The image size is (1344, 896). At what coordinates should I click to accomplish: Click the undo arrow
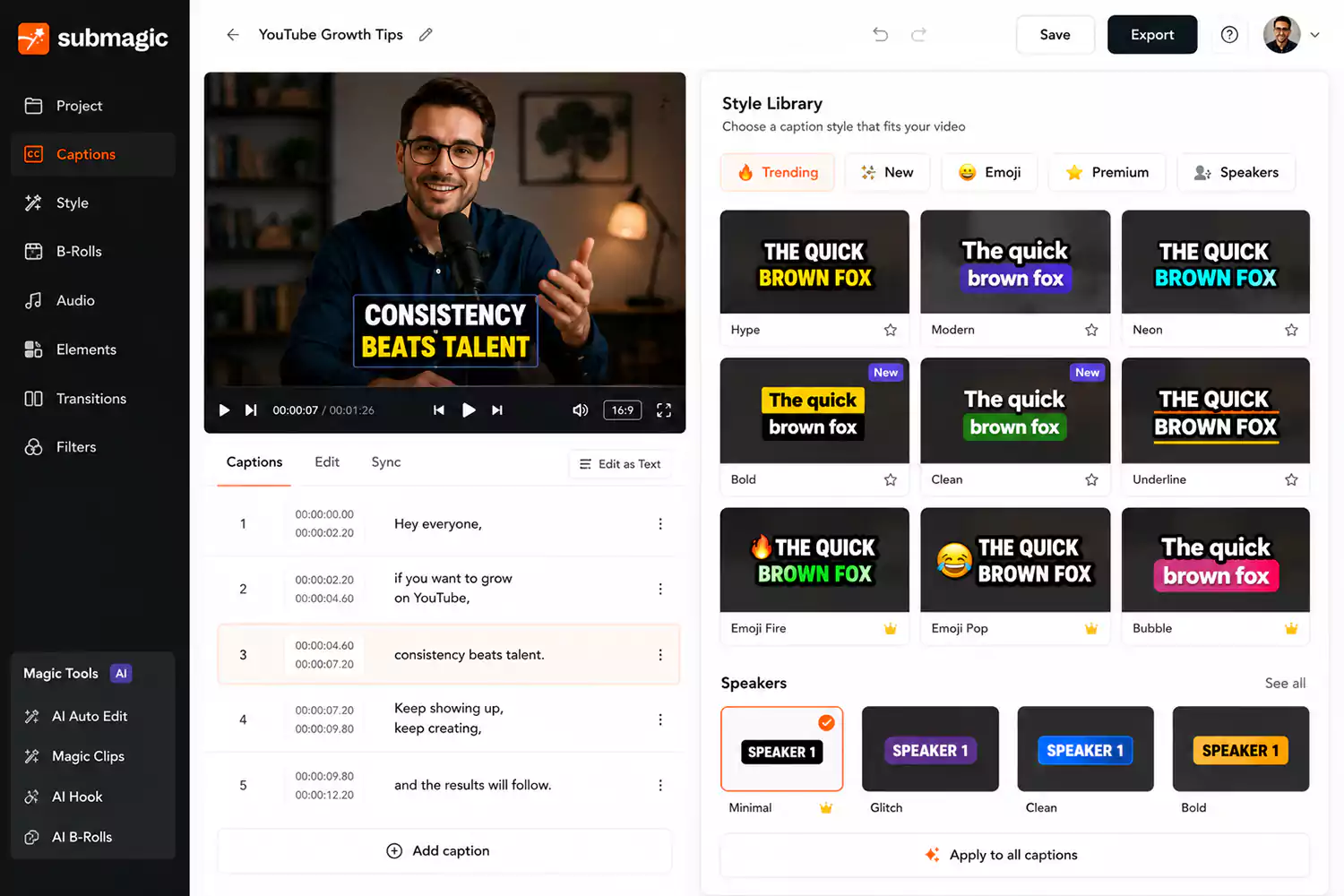(x=881, y=35)
